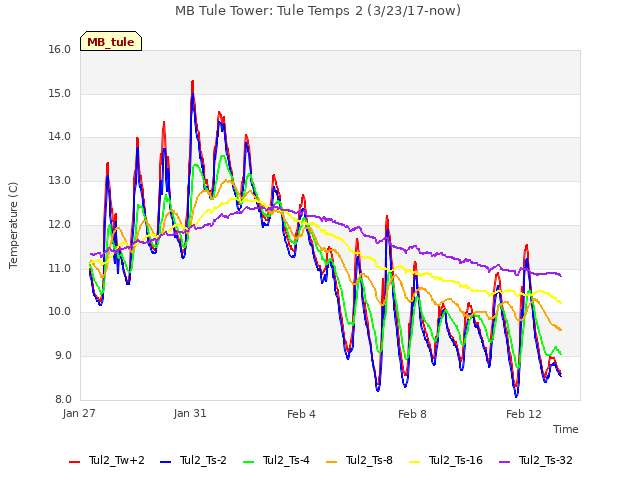Image resolution: width=640 pixels, height=480 pixels.
Task: Select the Tul2_Ts-32 legend label
Action: click(546, 460)
